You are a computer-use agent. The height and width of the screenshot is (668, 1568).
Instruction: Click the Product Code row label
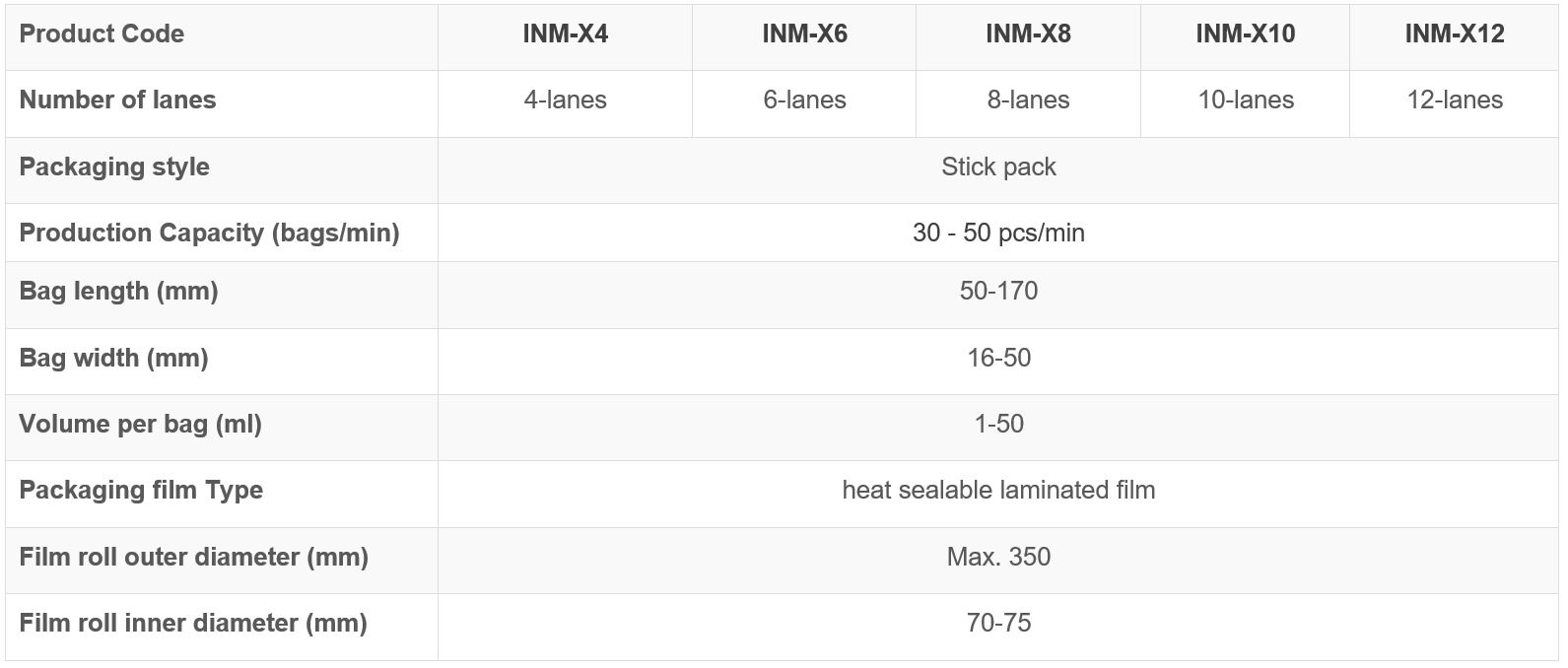102,34
